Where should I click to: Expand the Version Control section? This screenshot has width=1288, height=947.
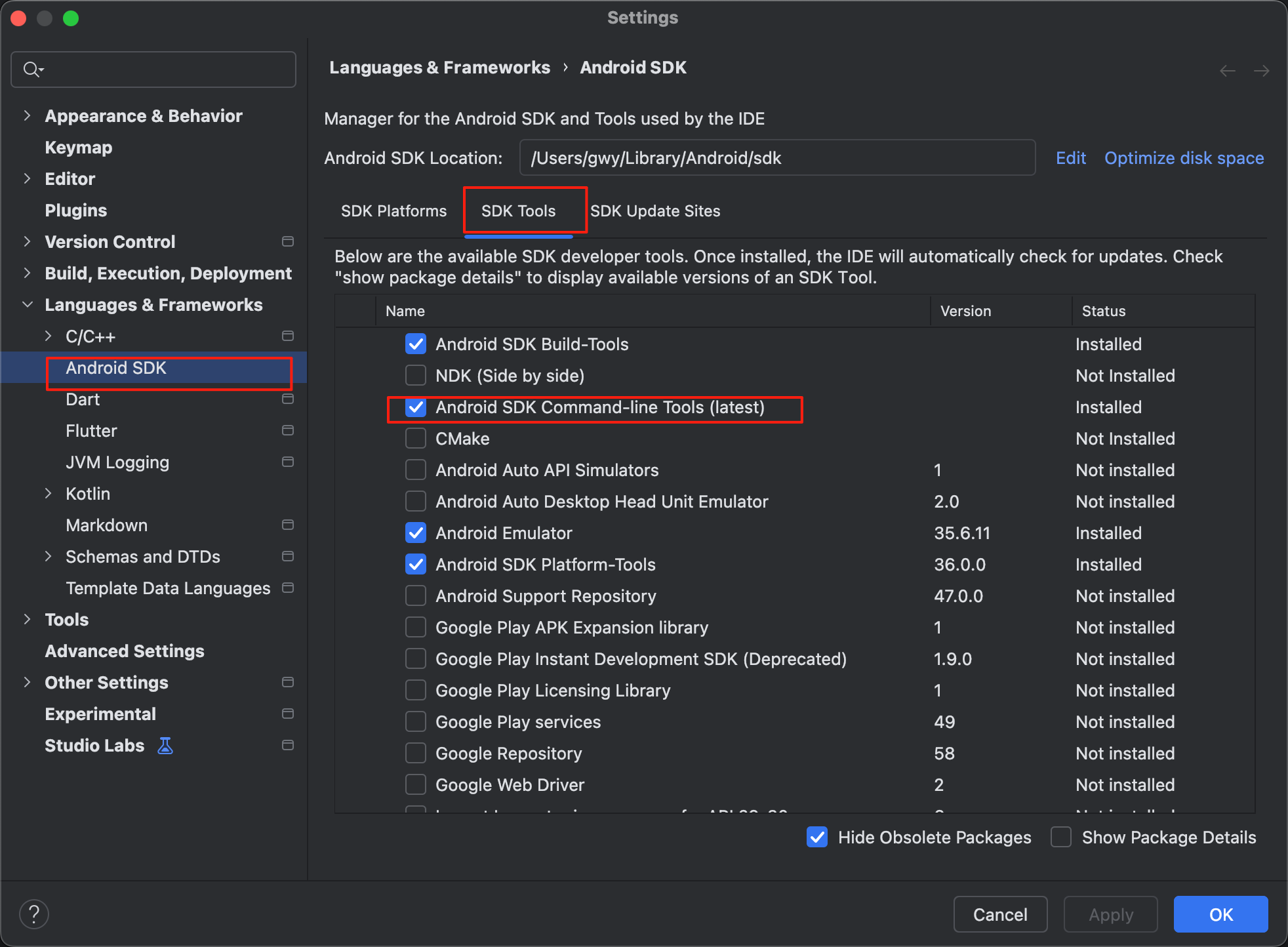pyautogui.click(x=27, y=241)
